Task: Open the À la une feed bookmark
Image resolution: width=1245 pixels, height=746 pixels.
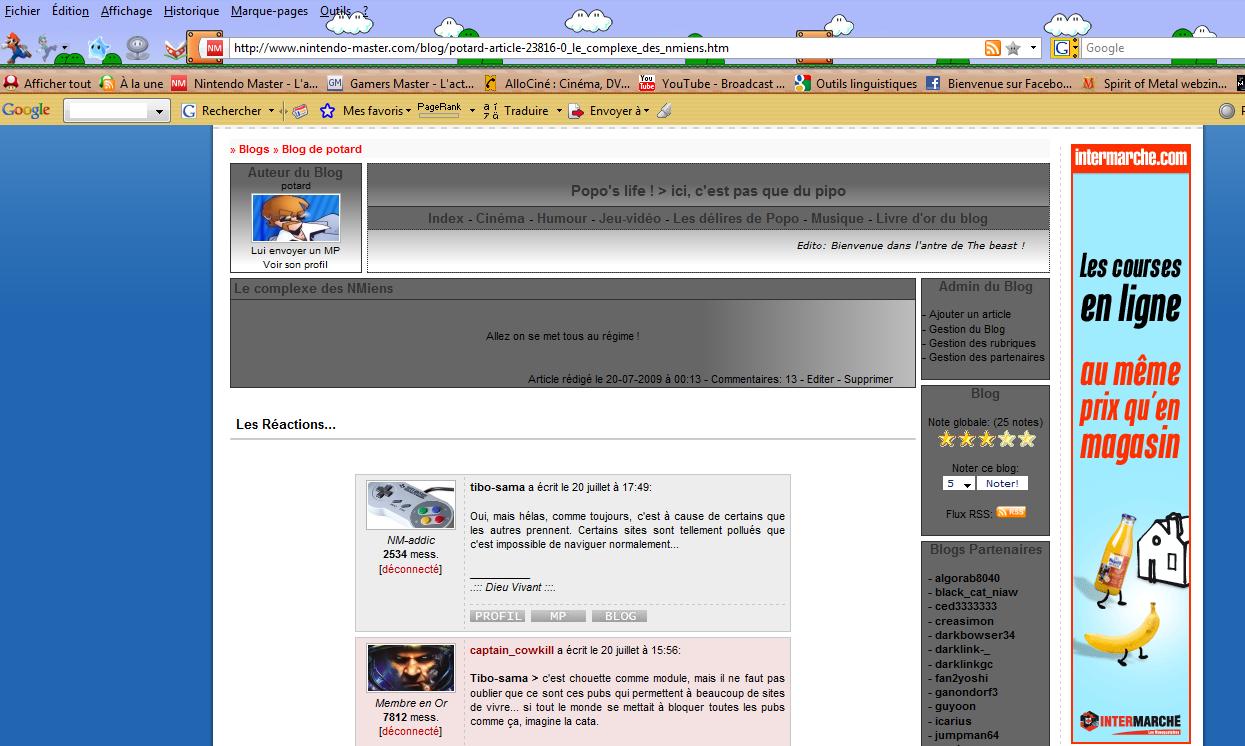Action: click(131, 84)
